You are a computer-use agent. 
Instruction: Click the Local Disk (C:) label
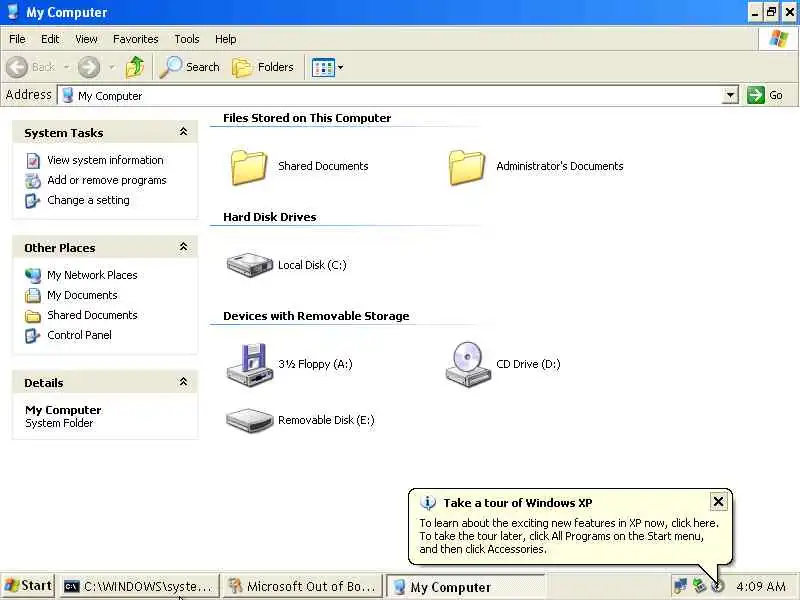312,265
